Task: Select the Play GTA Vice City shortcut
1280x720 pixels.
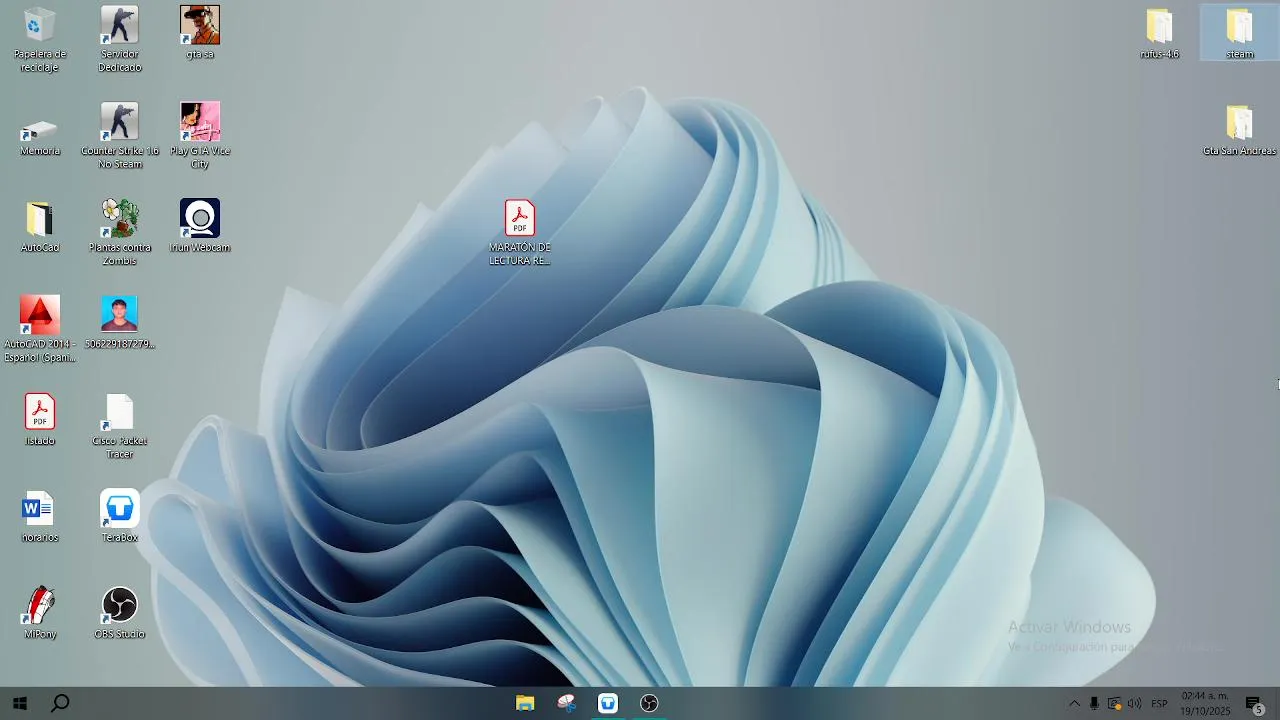Action: click(200, 135)
